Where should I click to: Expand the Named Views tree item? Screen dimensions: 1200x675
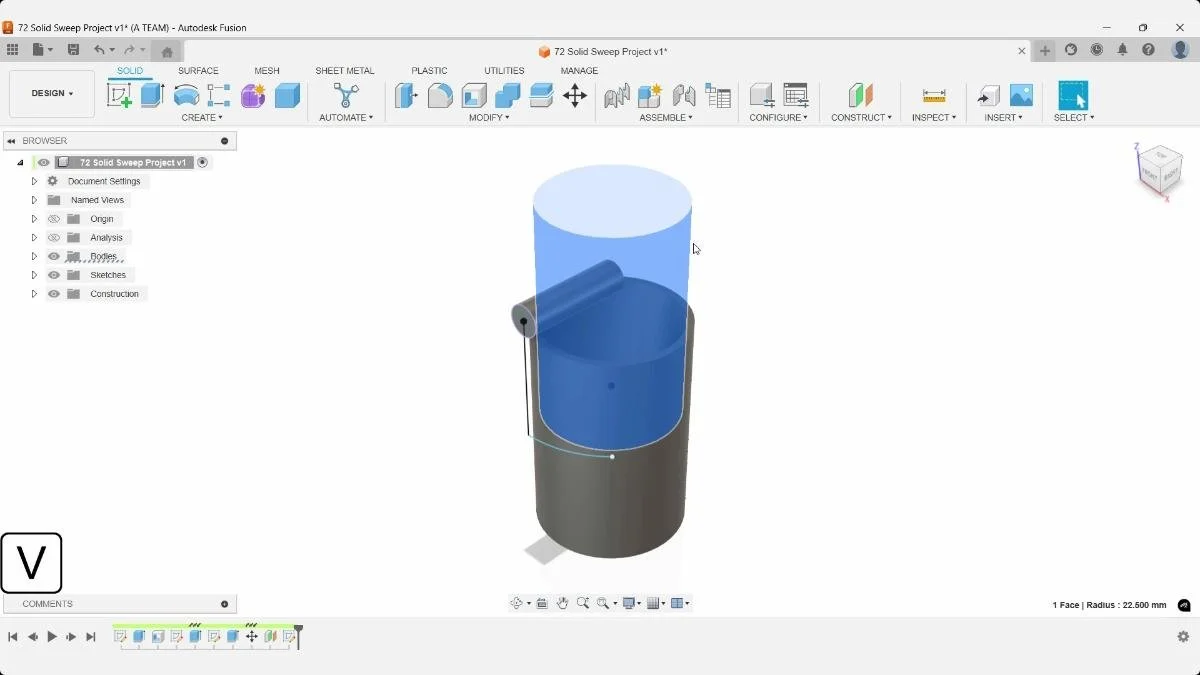pyautogui.click(x=34, y=200)
